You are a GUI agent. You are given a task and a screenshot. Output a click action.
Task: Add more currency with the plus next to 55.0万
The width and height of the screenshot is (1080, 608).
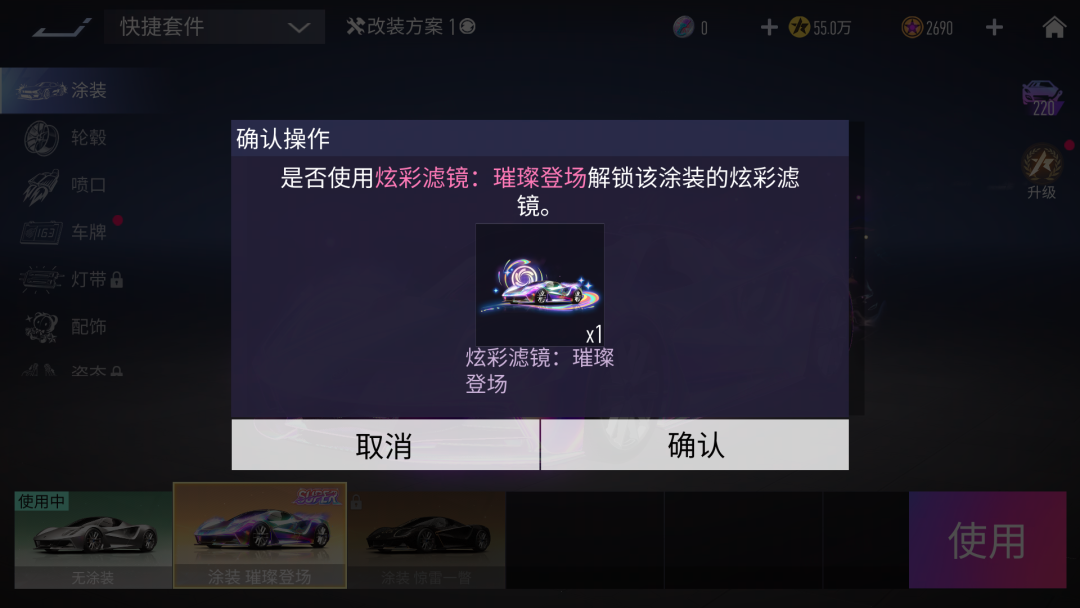click(x=769, y=28)
